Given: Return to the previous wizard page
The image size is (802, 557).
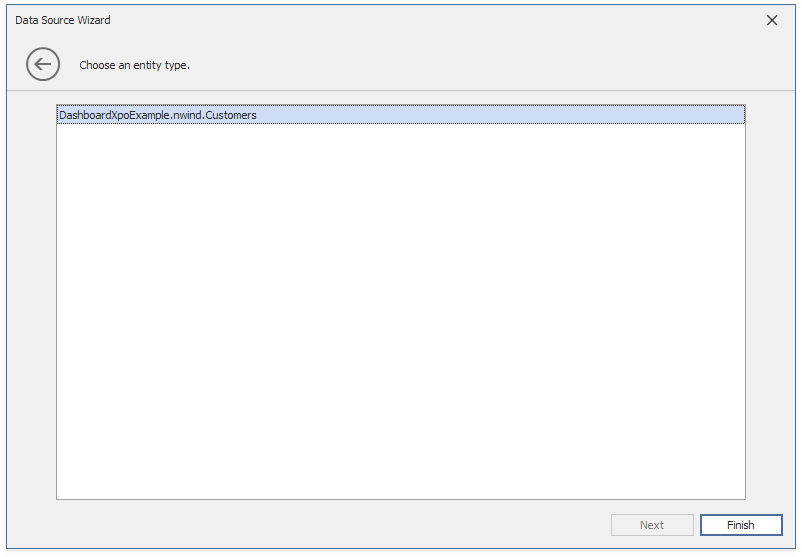Looking at the screenshot, I should click(43, 65).
